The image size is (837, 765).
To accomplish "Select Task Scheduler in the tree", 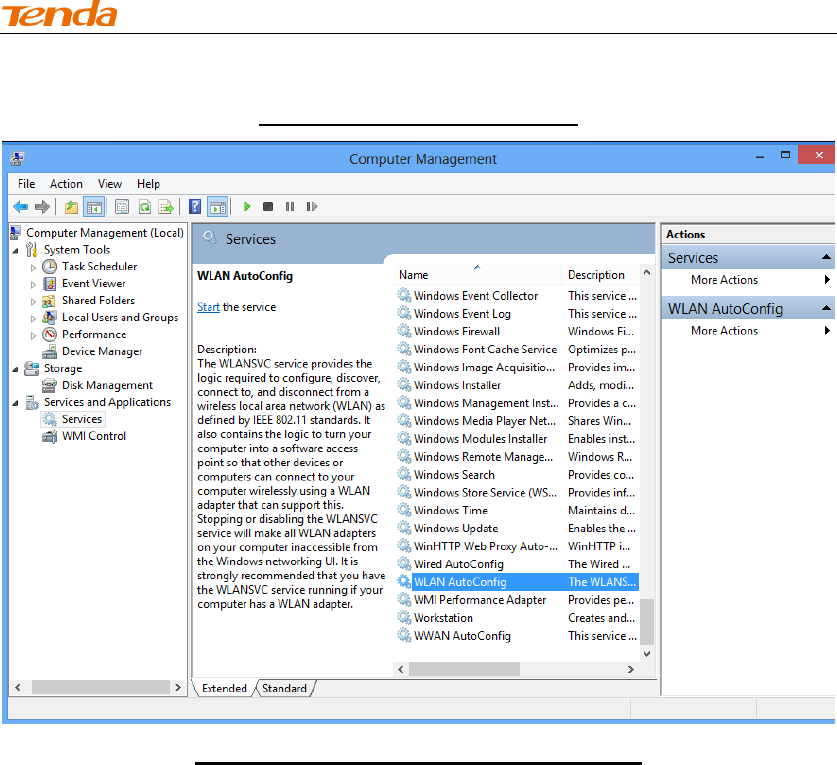I will coord(99,266).
